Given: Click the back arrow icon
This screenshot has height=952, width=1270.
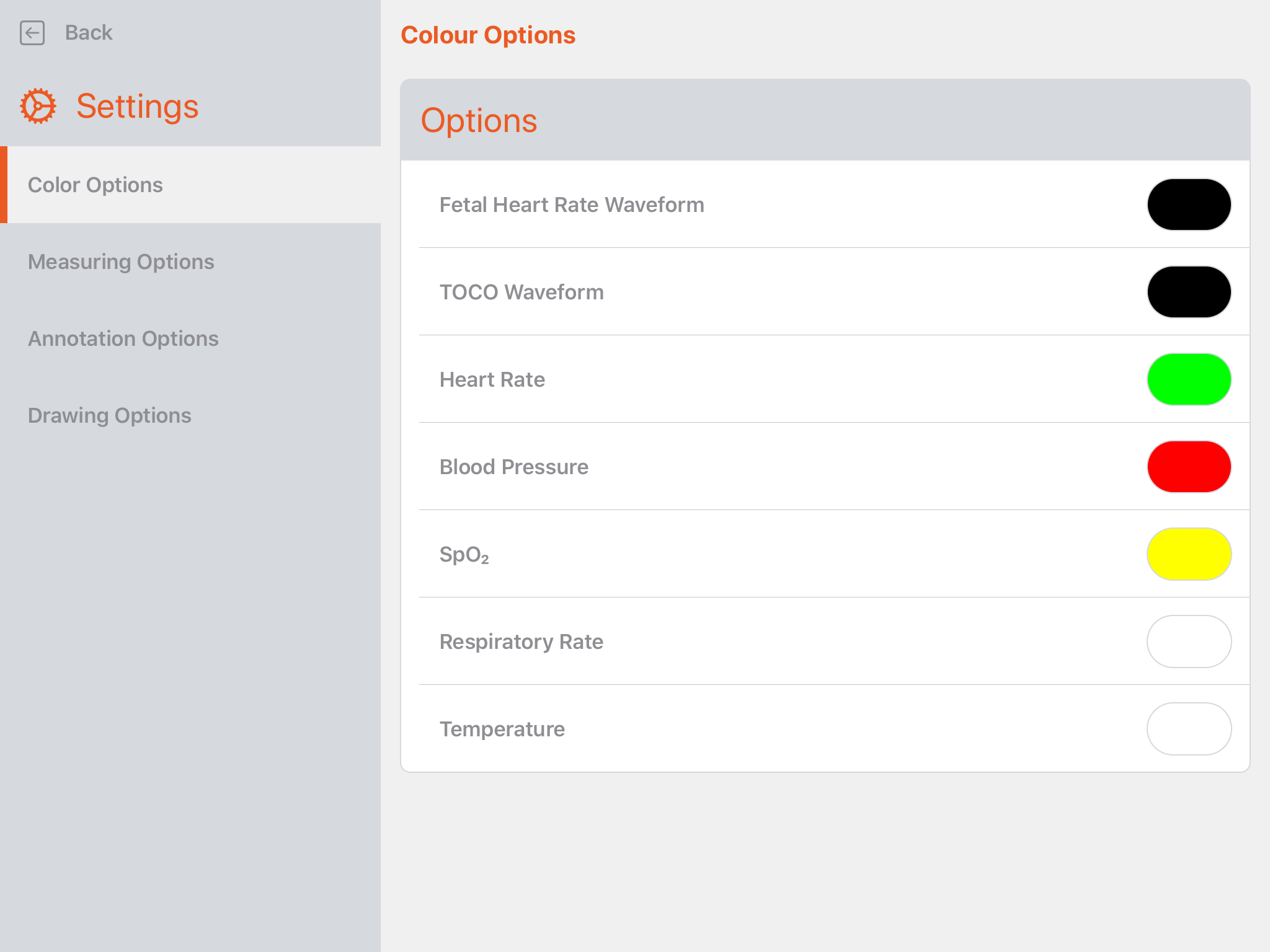Looking at the screenshot, I should coord(32,32).
